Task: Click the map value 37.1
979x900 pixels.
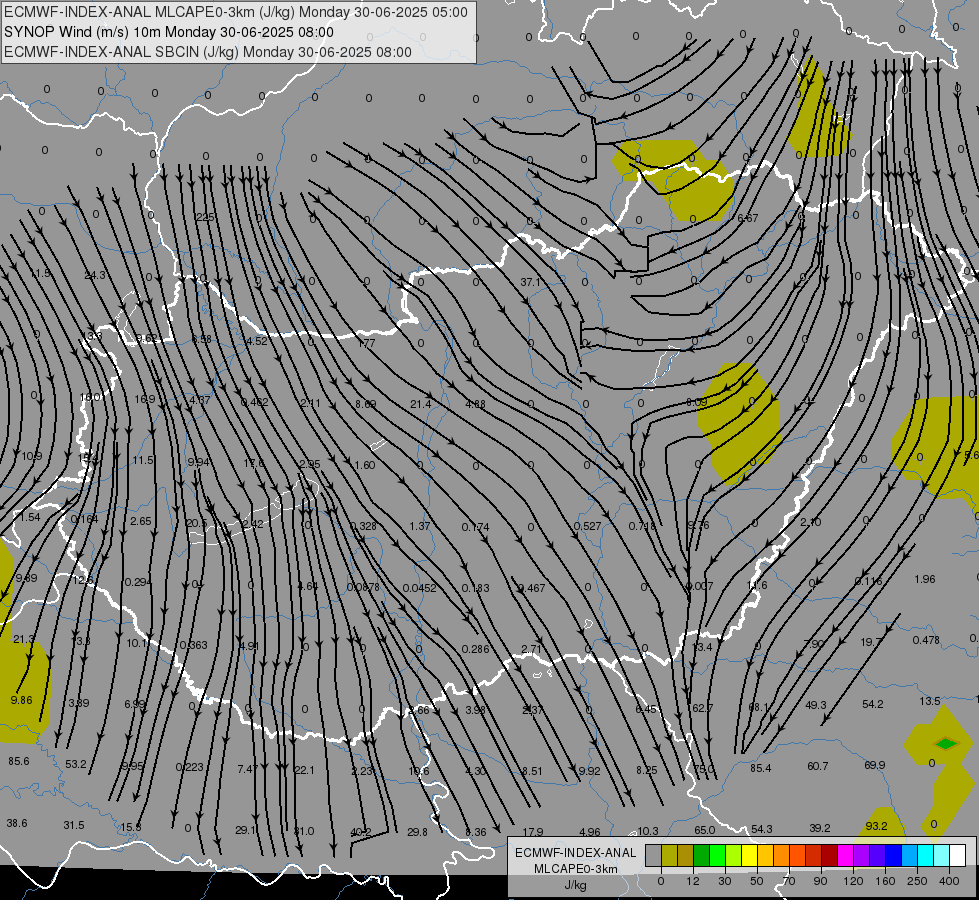Action: click(530, 282)
